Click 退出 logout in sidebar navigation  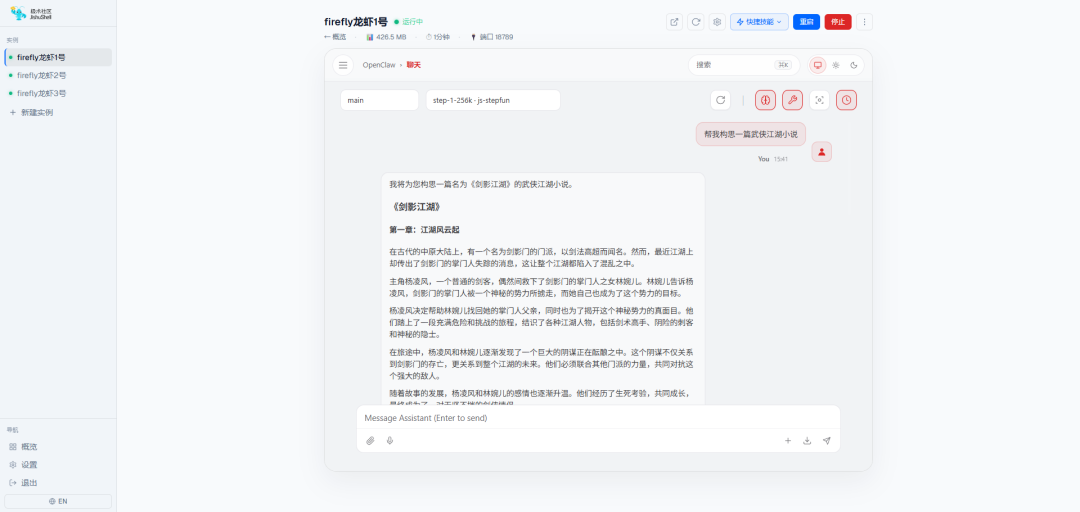(x=58, y=482)
